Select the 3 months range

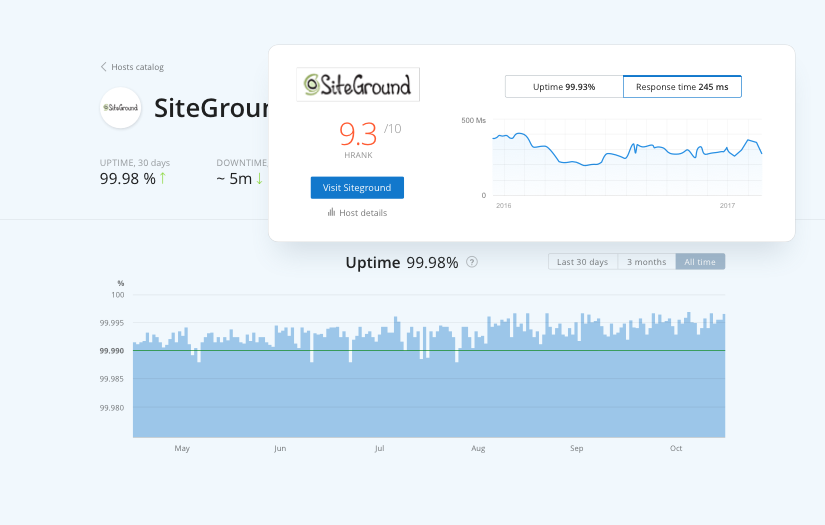click(647, 262)
